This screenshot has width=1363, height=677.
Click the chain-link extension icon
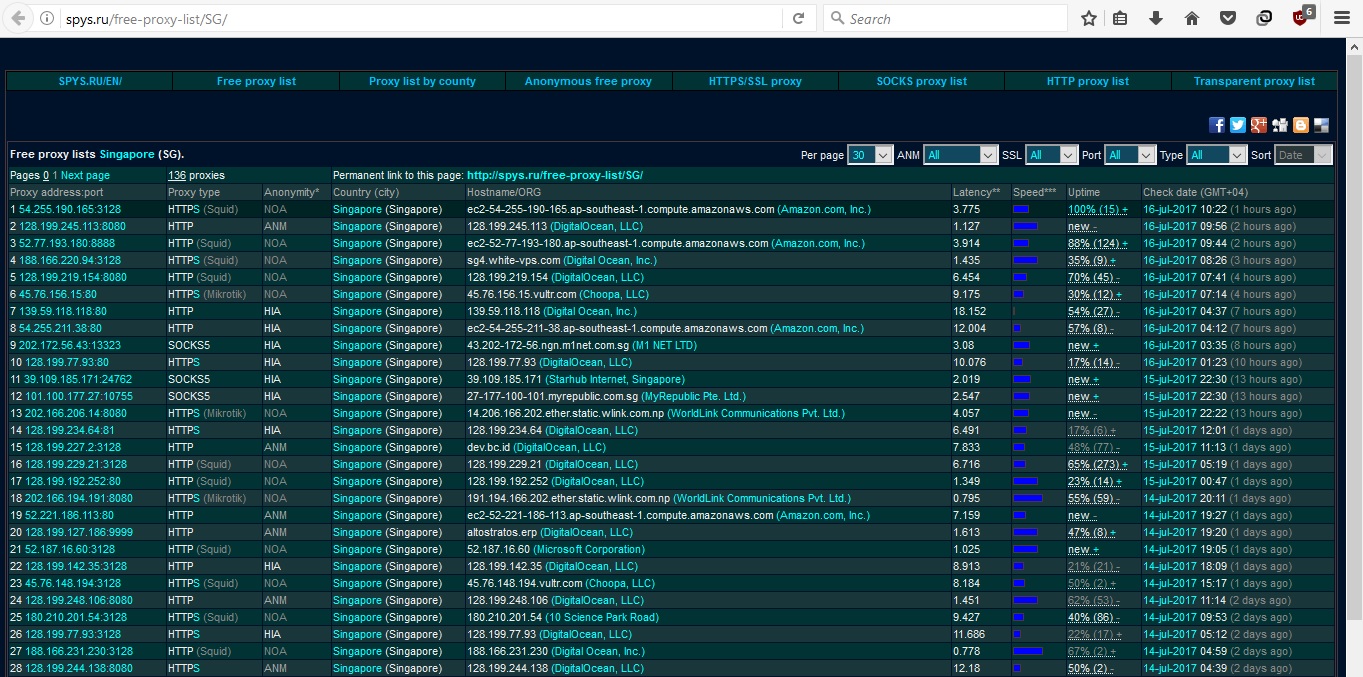pos(1264,18)
